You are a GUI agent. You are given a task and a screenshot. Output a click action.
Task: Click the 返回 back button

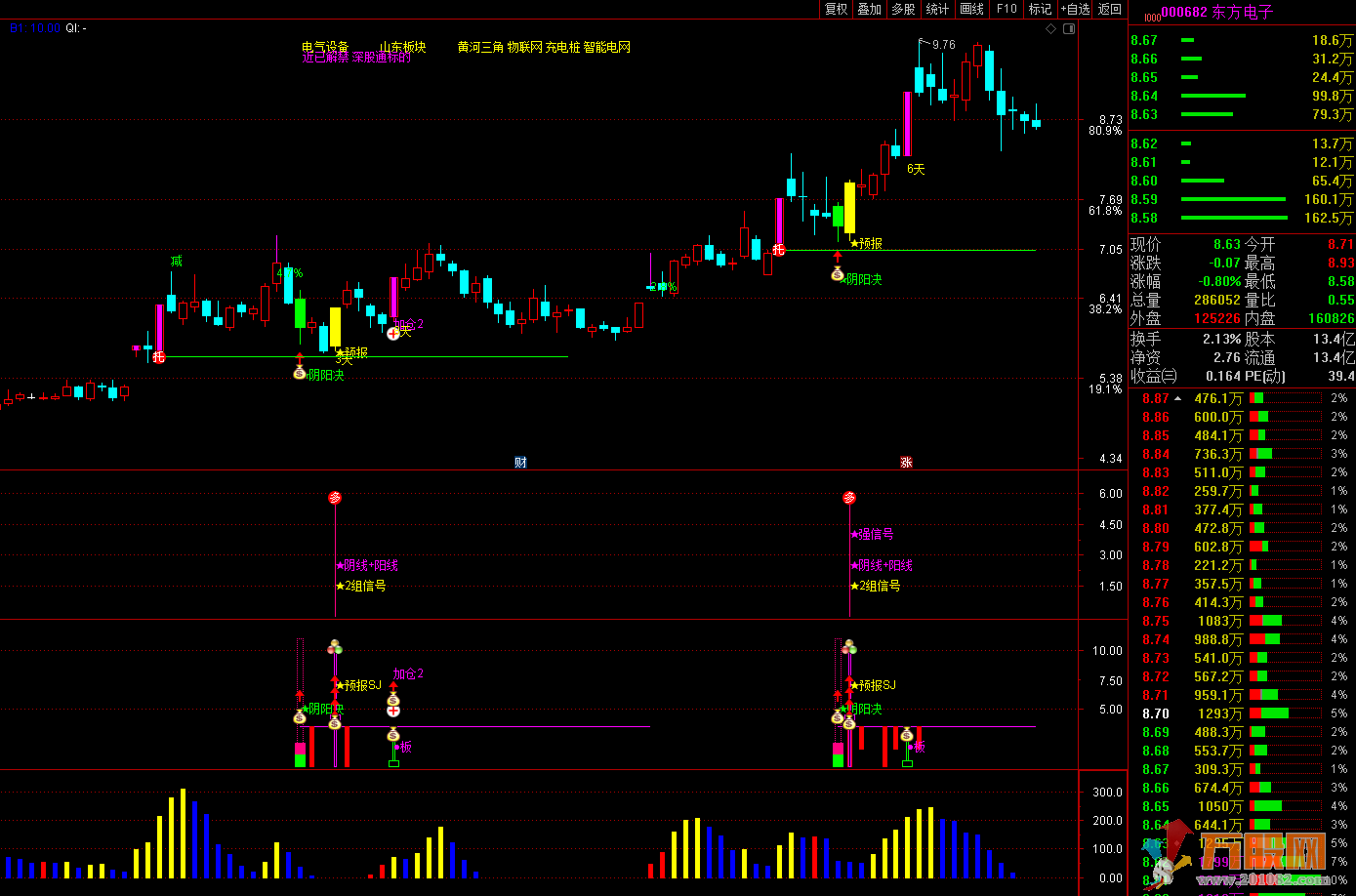point(1110,9)
